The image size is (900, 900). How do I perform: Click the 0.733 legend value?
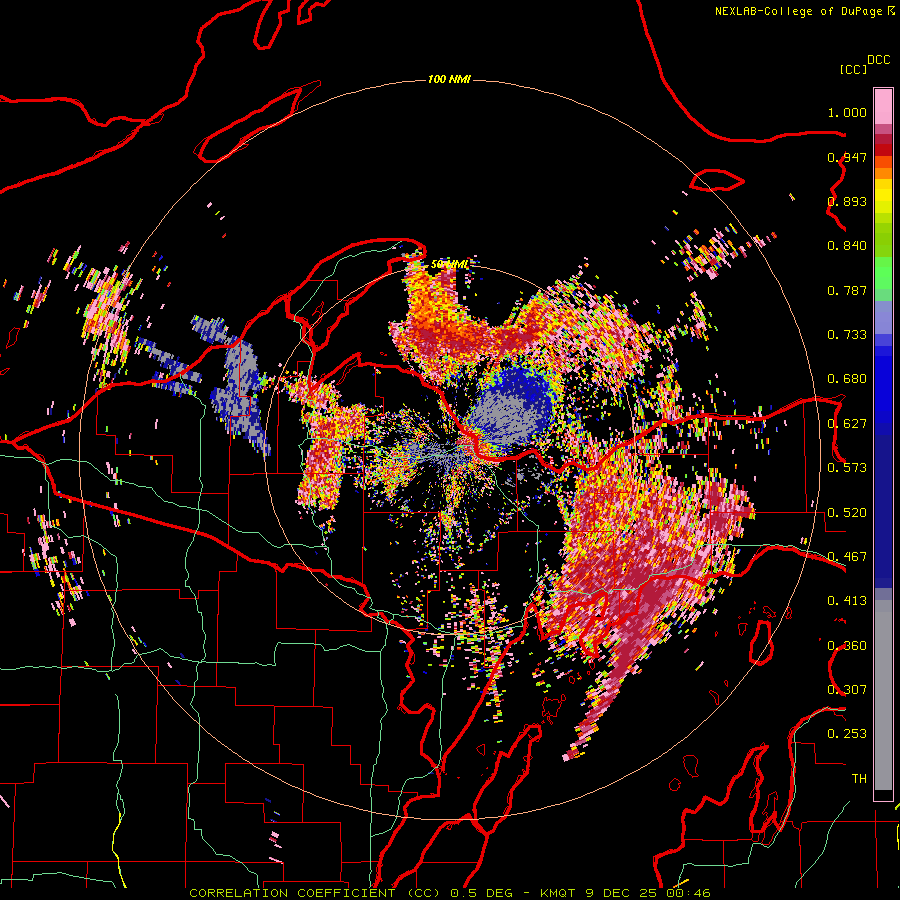847,335
